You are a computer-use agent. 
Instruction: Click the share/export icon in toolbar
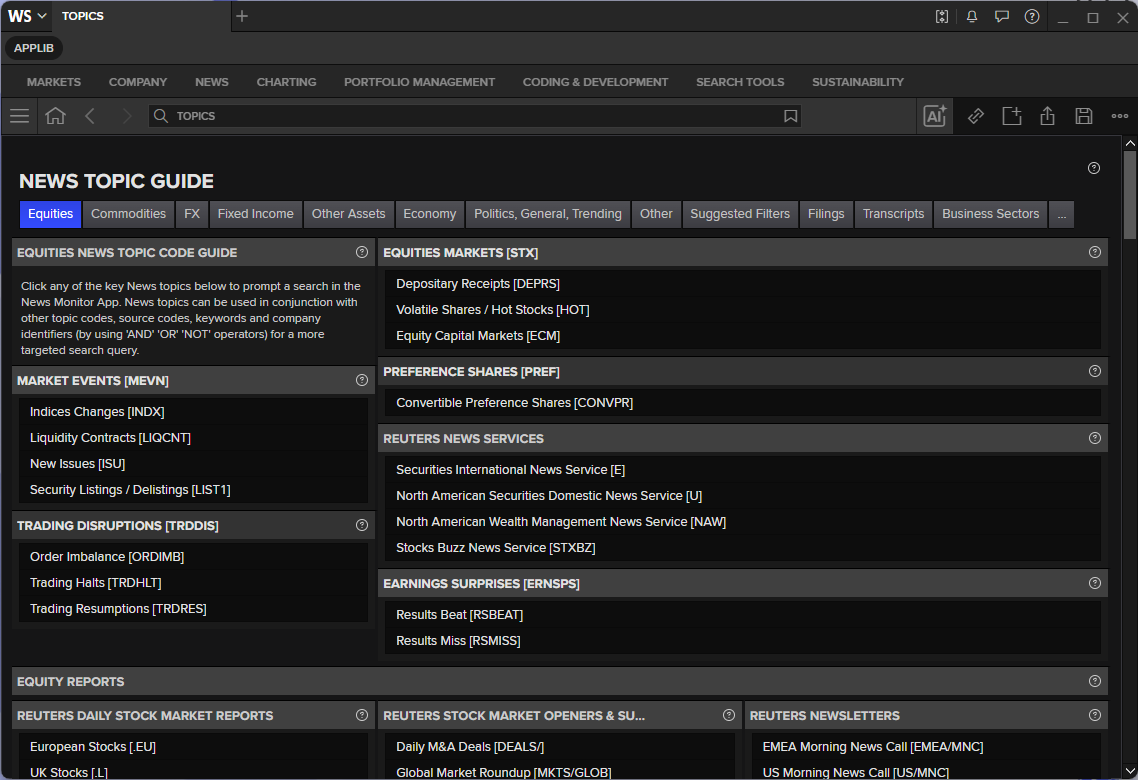pos(1047,116)
